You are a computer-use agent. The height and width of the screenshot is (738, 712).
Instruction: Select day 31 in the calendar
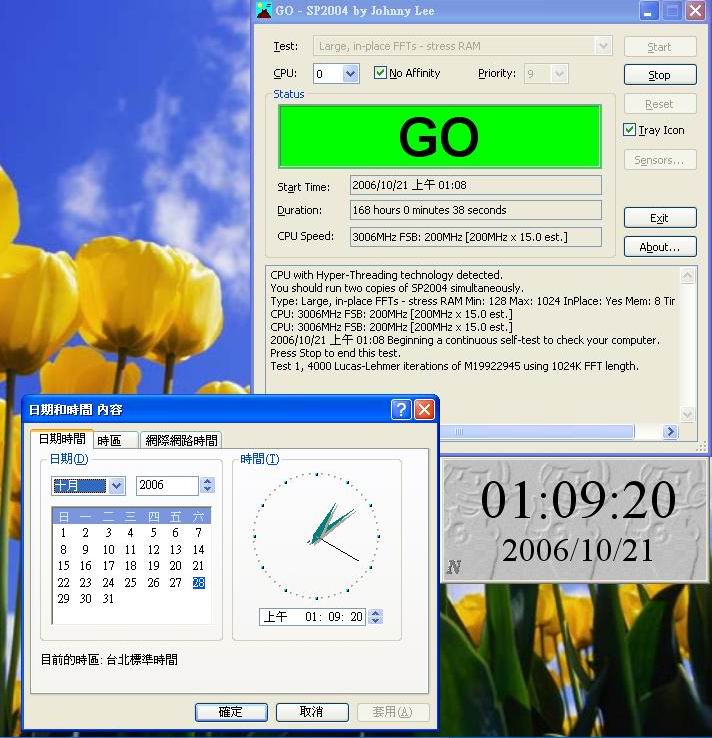[108, 599]
